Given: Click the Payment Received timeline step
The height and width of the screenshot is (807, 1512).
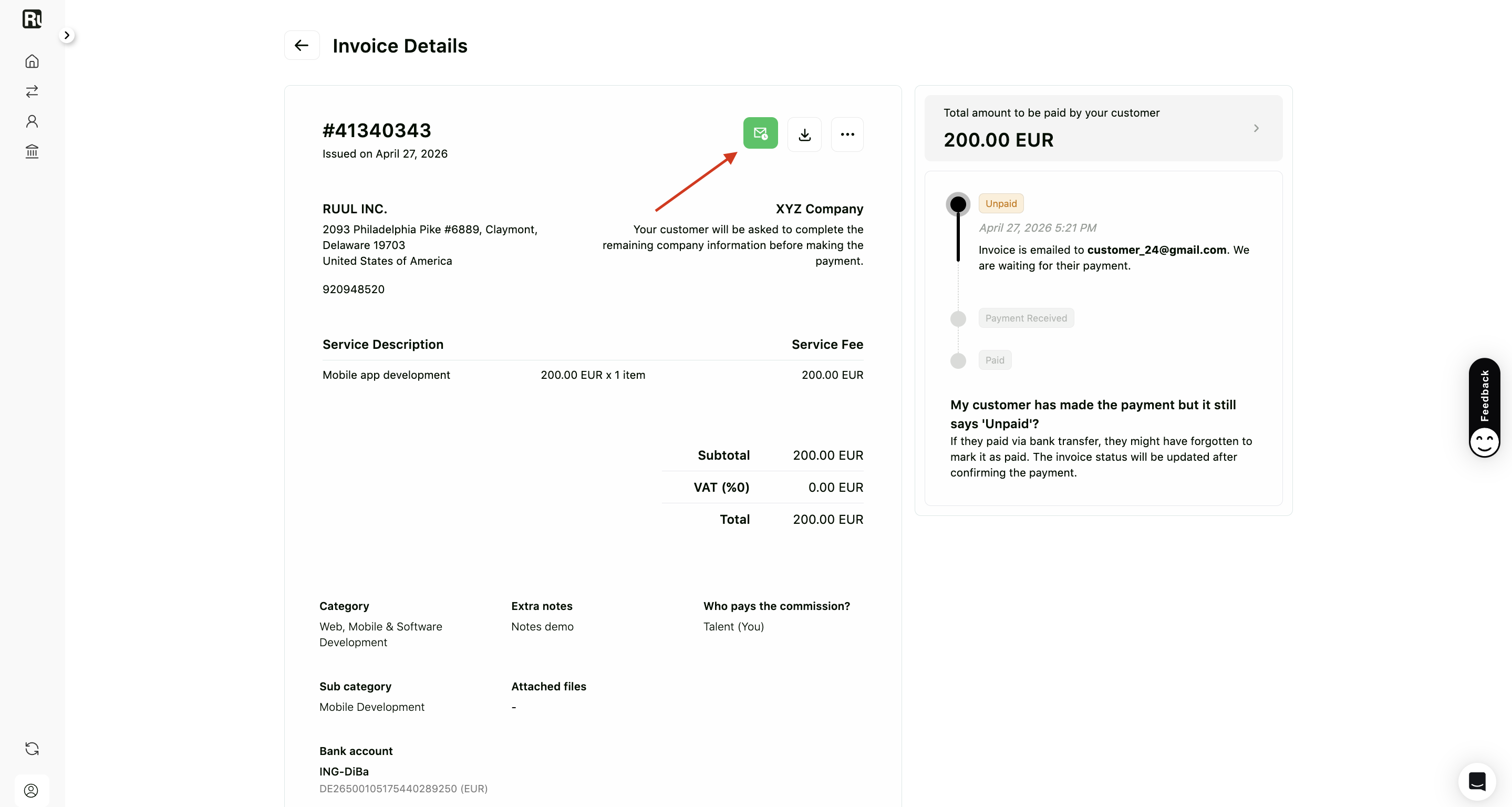Looking at the screenshot, I should (x=1026, y=317).
